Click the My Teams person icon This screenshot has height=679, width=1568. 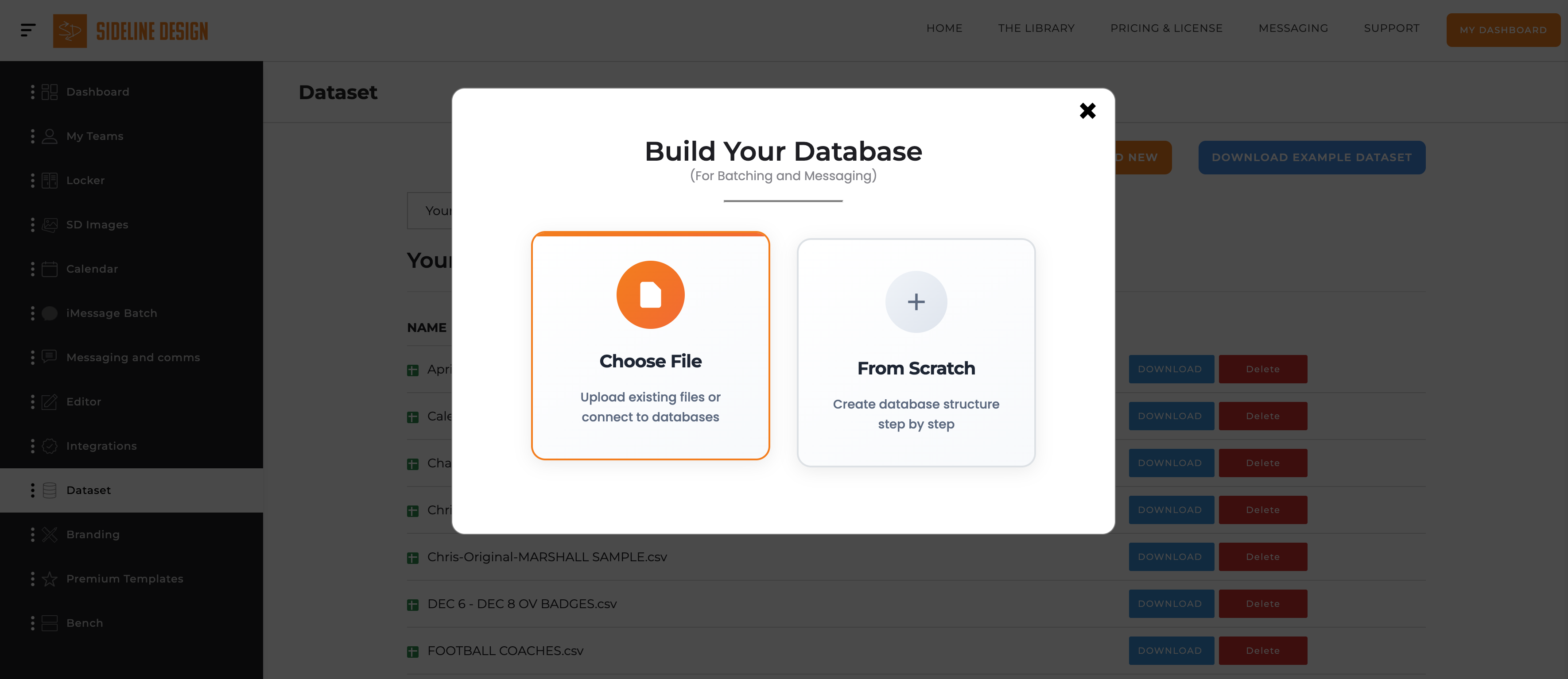[49, 136]
